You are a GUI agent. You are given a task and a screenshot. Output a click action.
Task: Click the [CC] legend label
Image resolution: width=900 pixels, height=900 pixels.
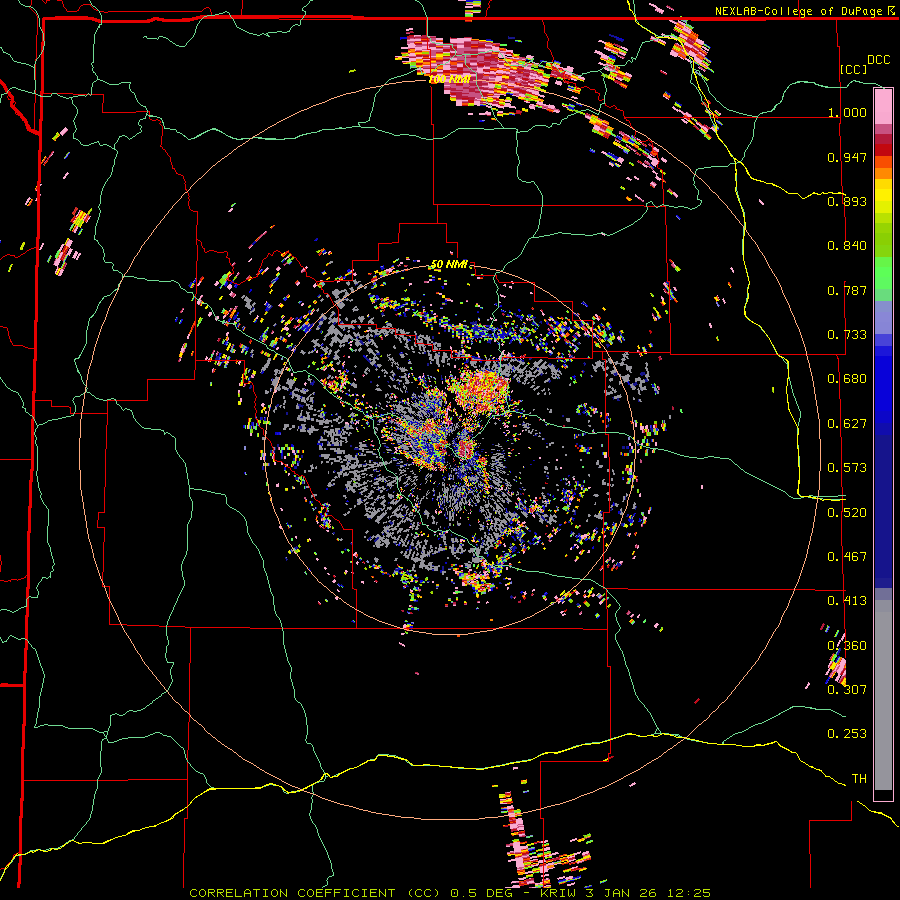point(854,69)
